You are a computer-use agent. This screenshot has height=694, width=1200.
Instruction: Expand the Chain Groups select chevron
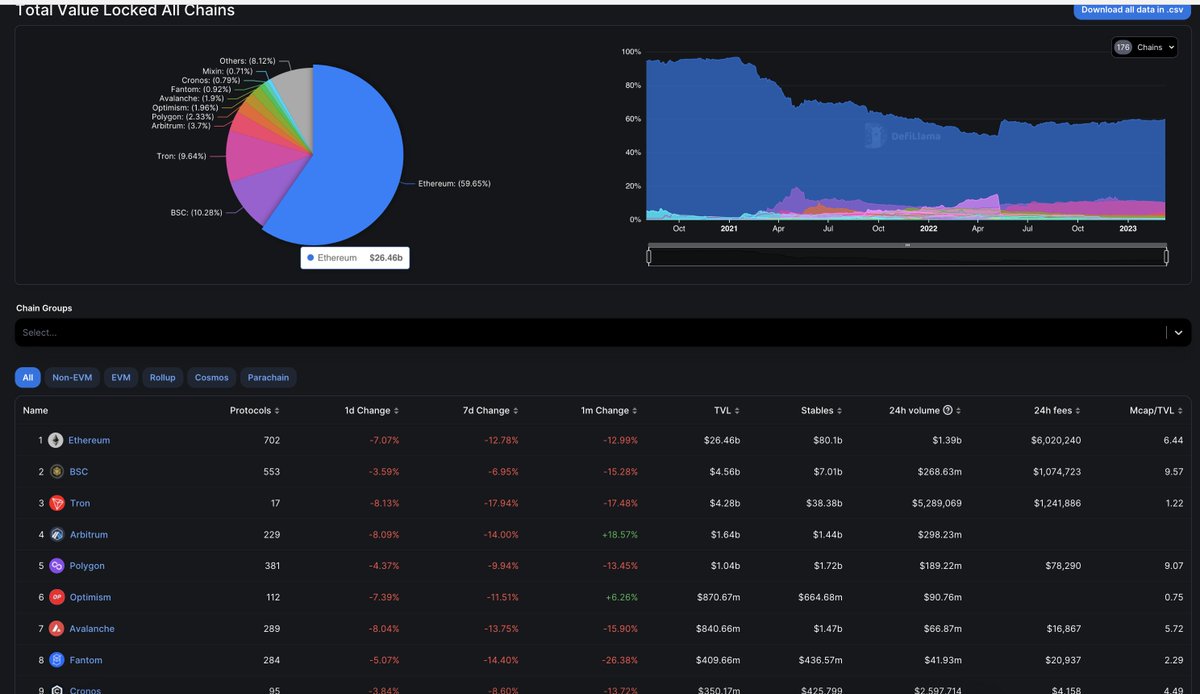click(1178, 333)
